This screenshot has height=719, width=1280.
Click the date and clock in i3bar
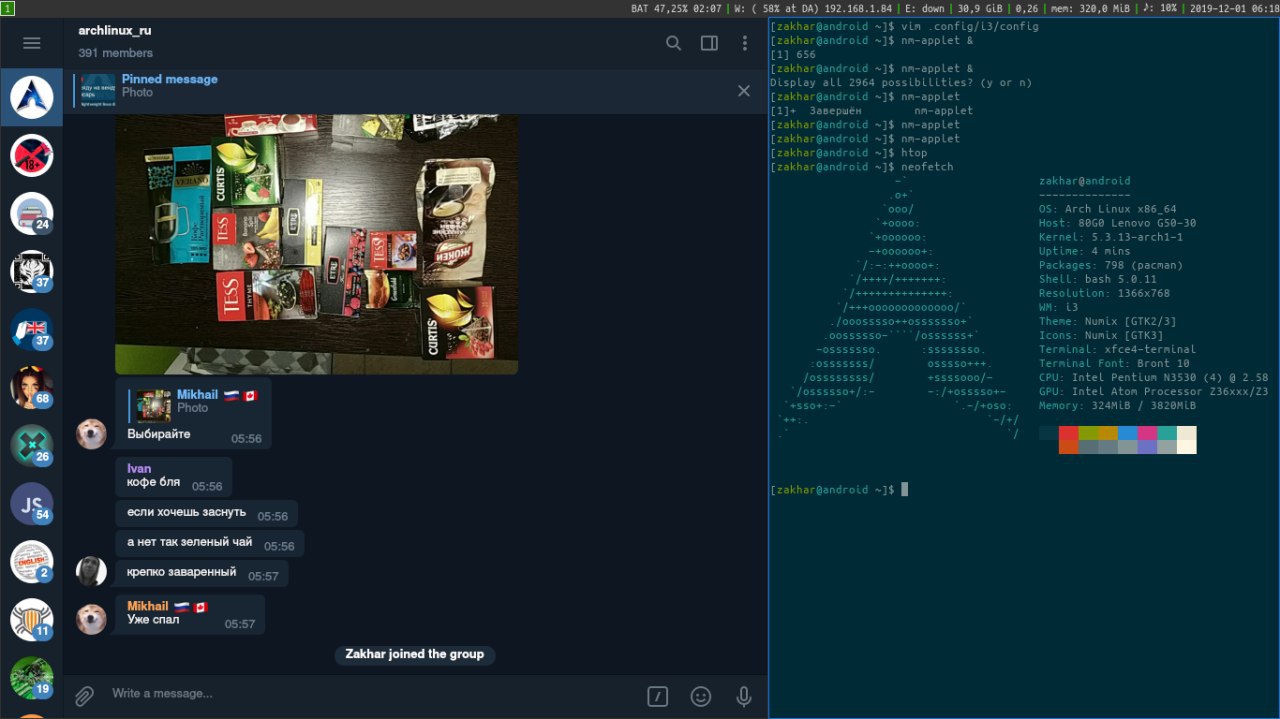1234,8
